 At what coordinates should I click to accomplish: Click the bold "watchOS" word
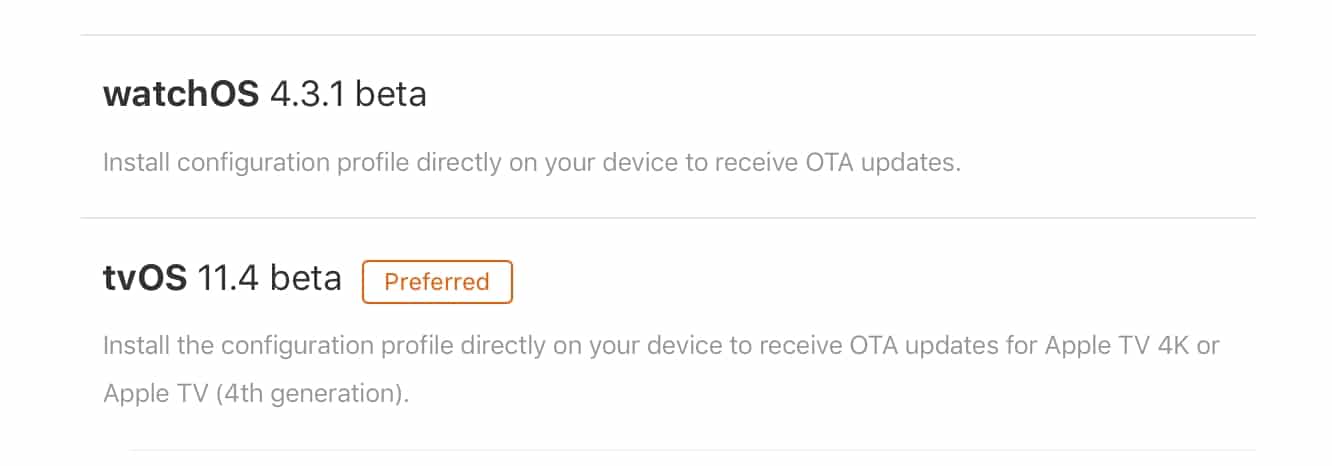(x=181, y=94)
